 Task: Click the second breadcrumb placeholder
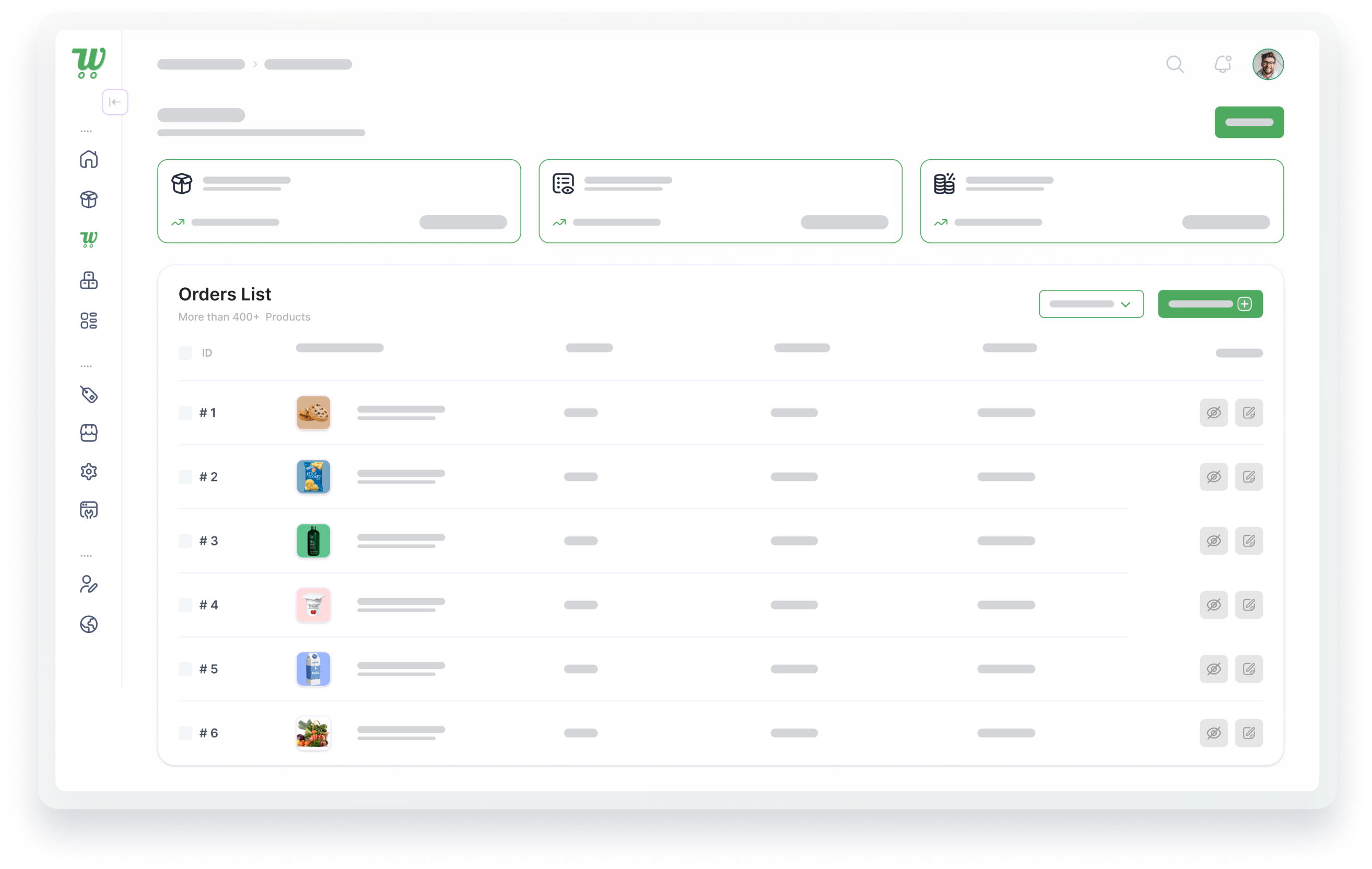tap(308, 64)
